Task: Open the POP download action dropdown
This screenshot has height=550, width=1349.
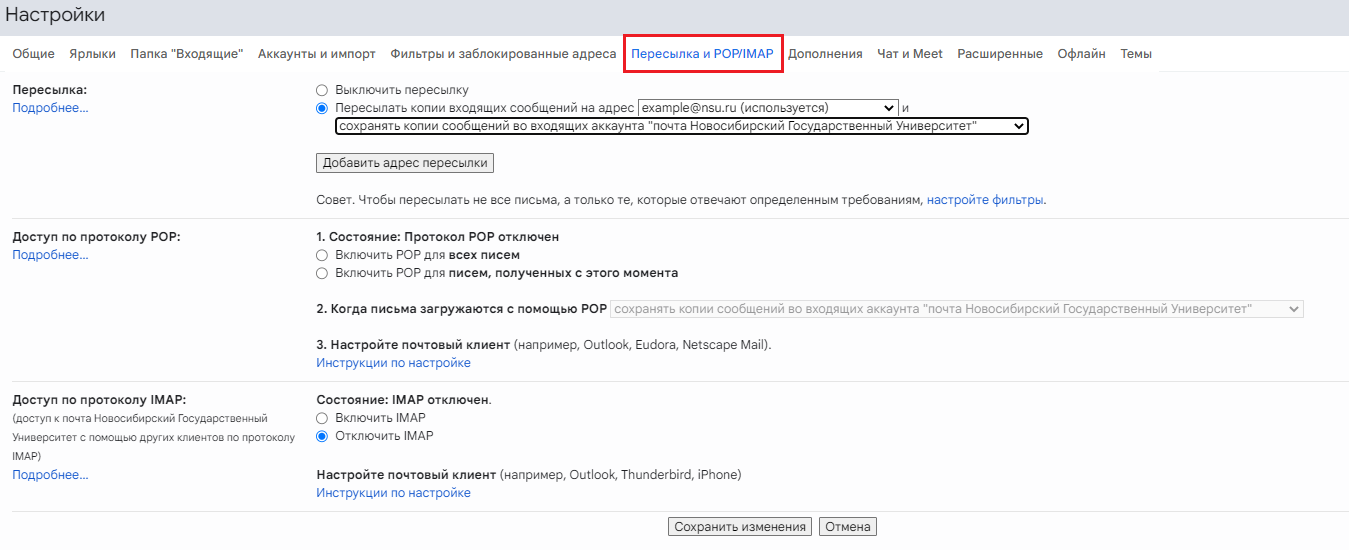Action: tap(956, 309)
